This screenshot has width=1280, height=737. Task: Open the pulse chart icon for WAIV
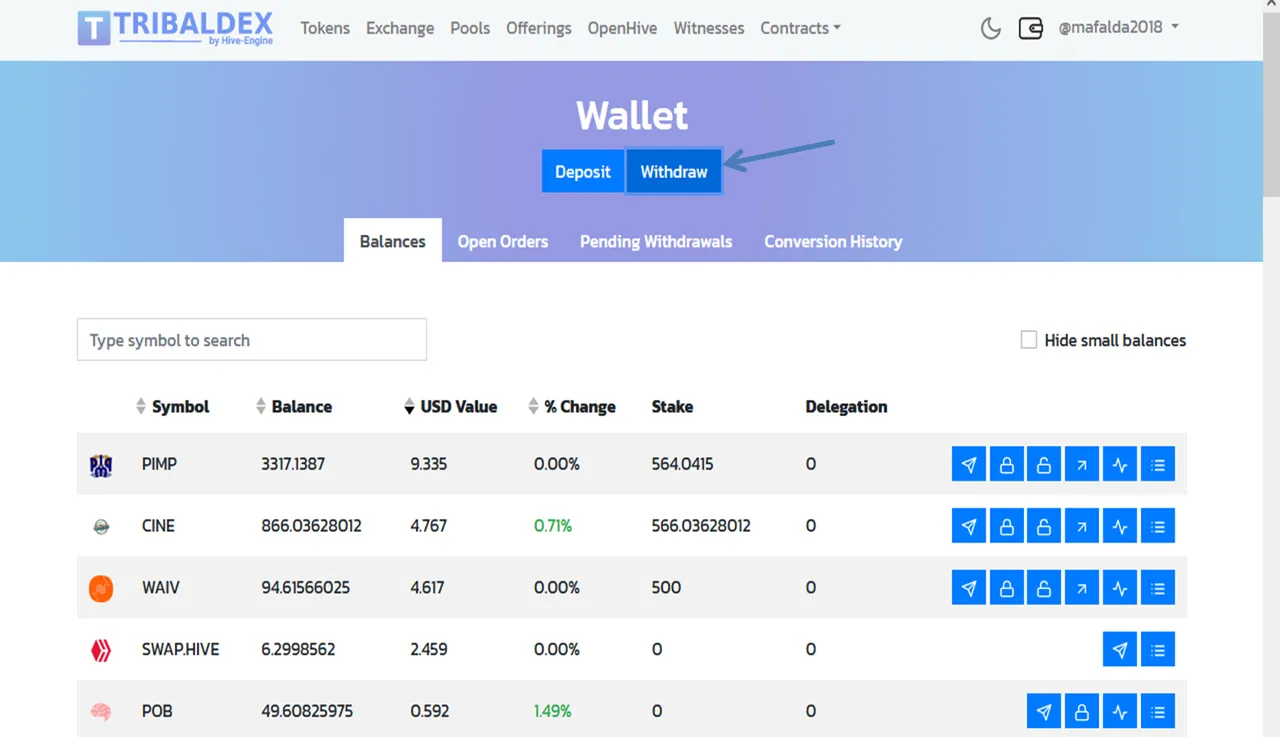click(1120, 588)
